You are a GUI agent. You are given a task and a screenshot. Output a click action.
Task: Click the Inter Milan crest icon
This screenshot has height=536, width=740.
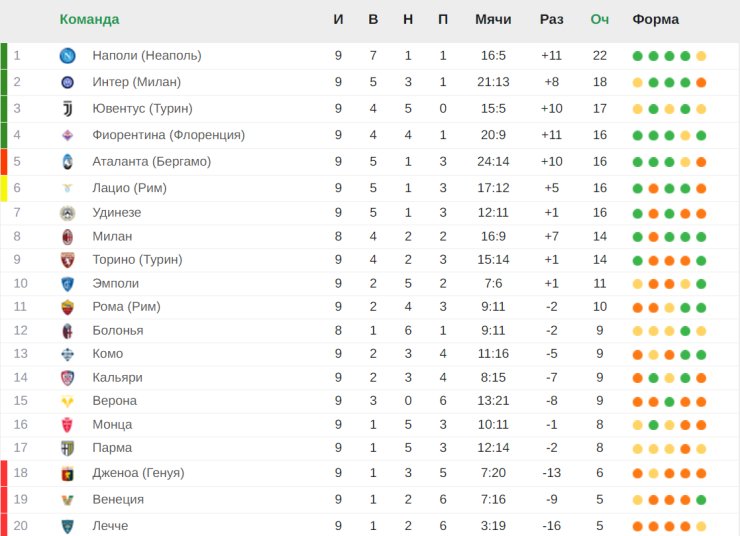click(67, 82)
